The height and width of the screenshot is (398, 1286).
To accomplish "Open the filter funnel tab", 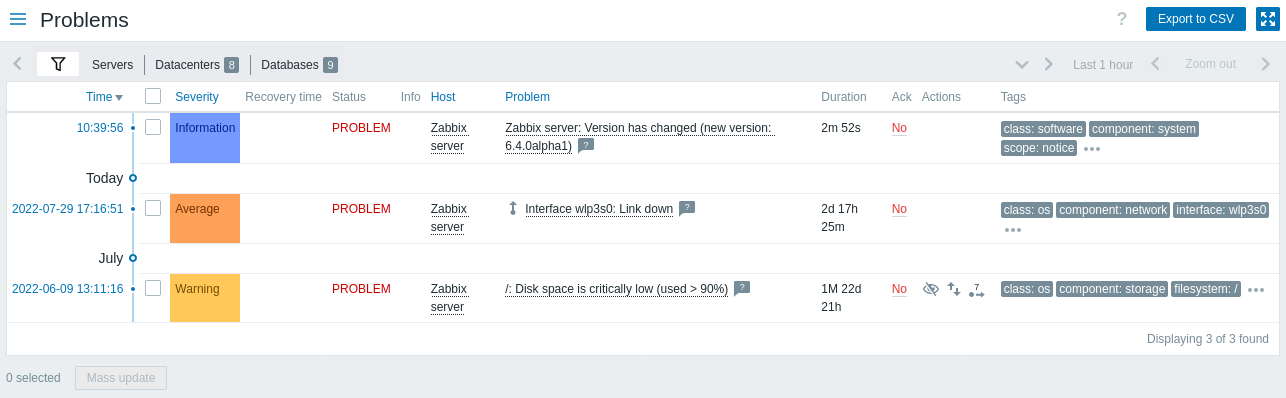I will point(58,64).
